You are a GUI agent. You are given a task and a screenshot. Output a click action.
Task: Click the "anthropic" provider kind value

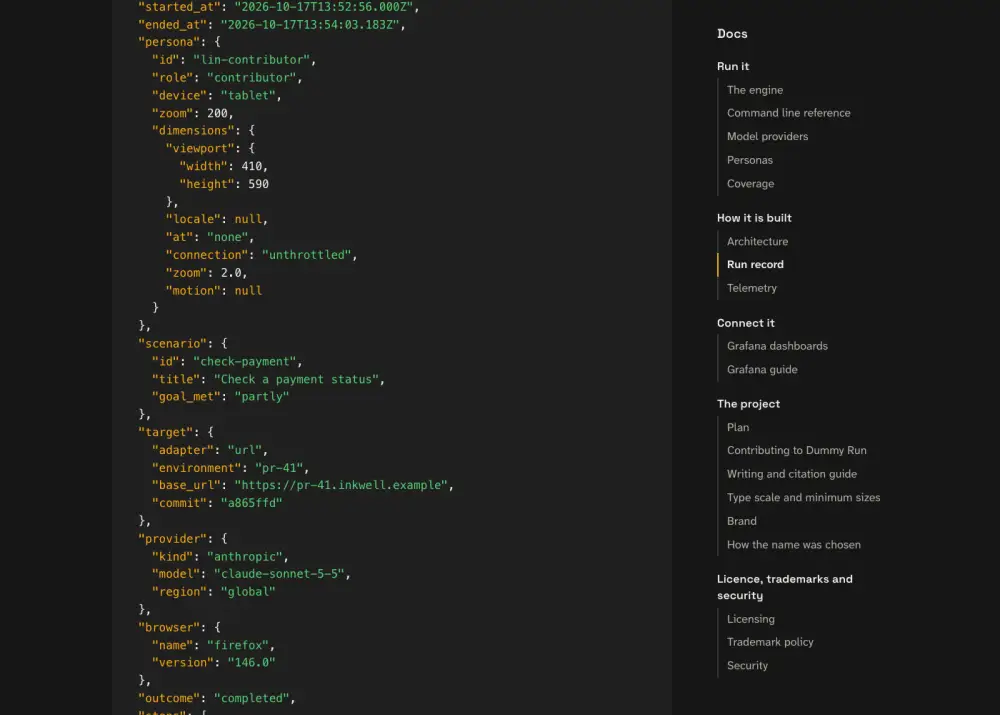pos(244,557)
